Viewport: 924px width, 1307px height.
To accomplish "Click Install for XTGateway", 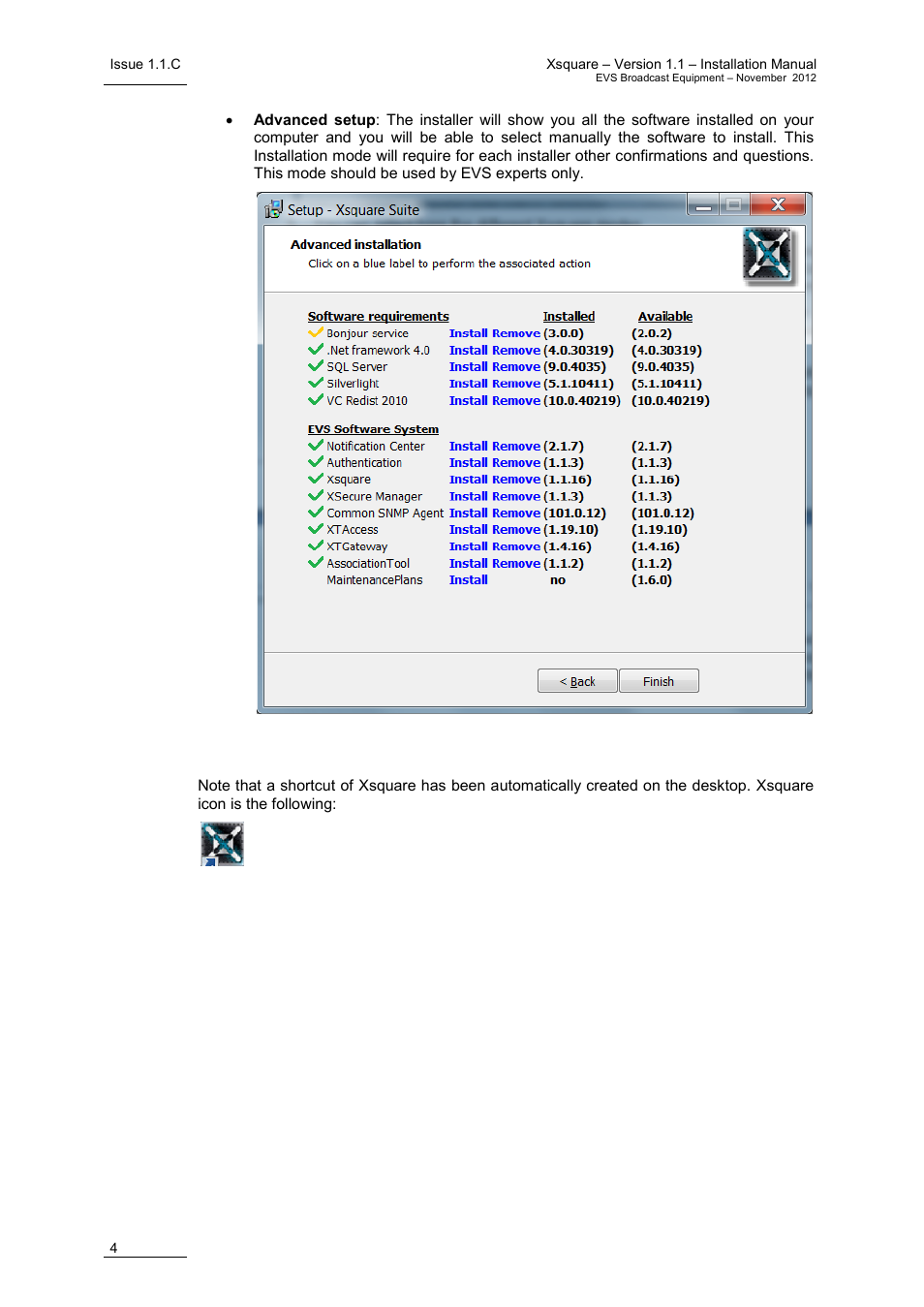I will 469,547.
